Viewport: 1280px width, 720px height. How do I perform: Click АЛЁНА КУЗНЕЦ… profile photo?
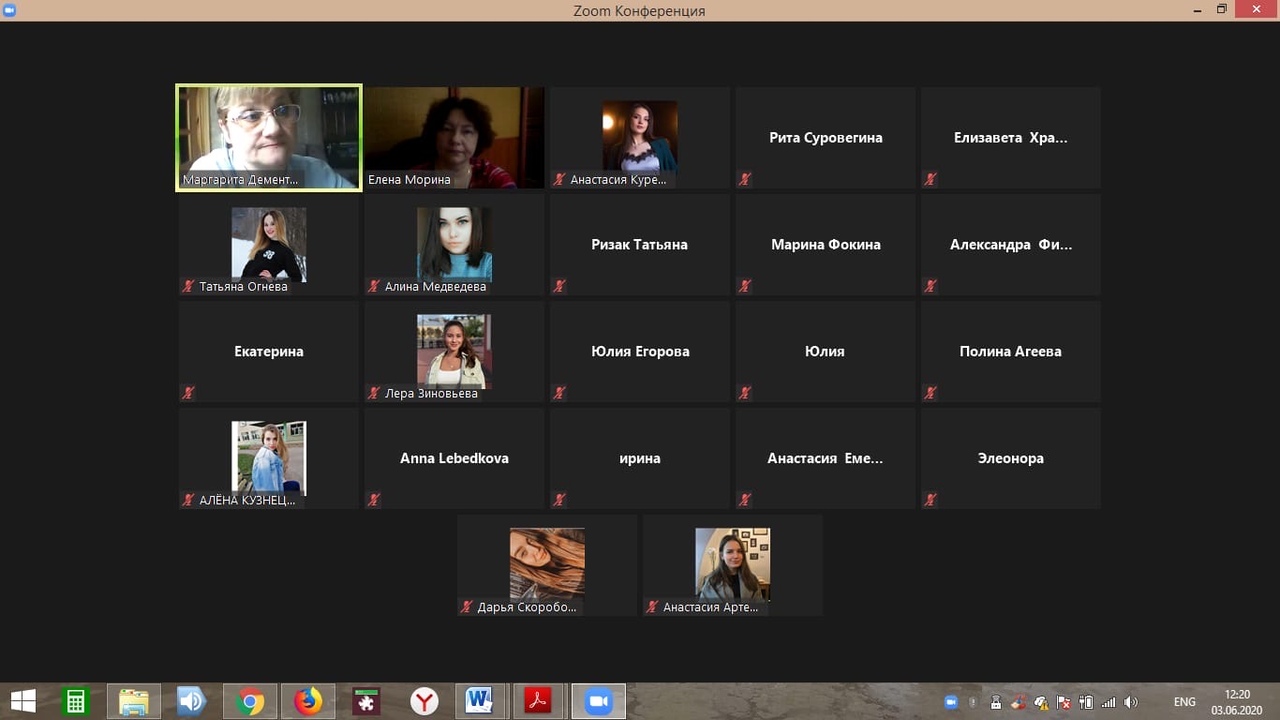click(x=269, y=458)
